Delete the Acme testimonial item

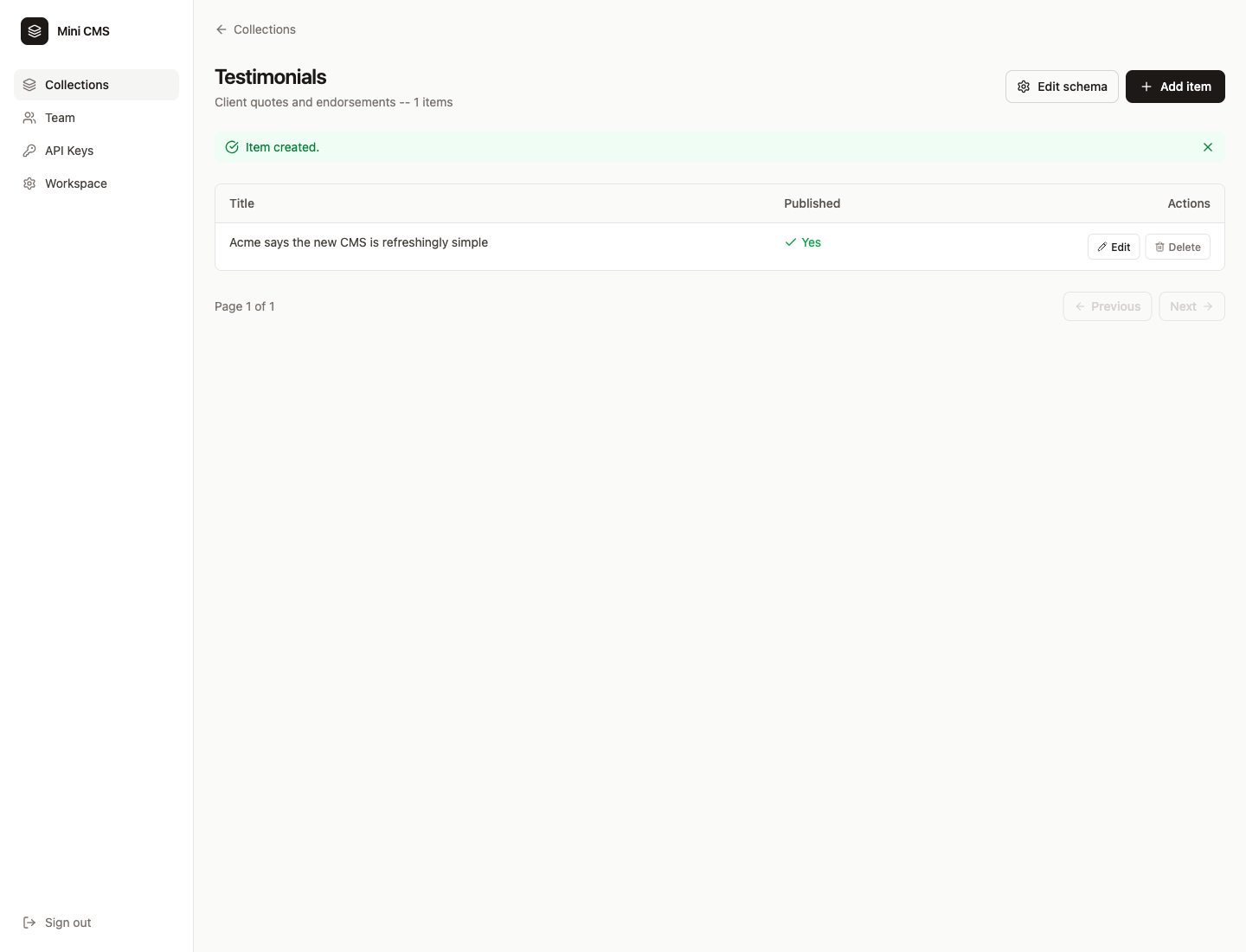1178,247
